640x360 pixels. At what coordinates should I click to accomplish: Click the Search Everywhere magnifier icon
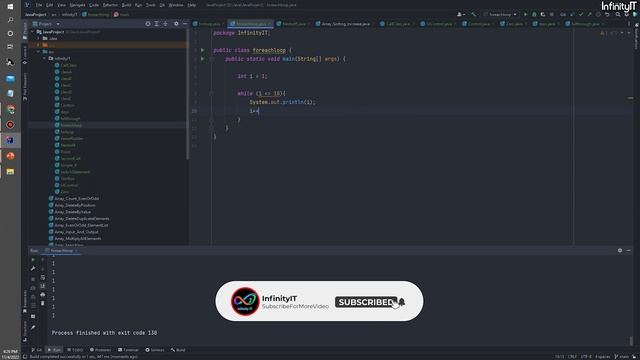(618, 14)
